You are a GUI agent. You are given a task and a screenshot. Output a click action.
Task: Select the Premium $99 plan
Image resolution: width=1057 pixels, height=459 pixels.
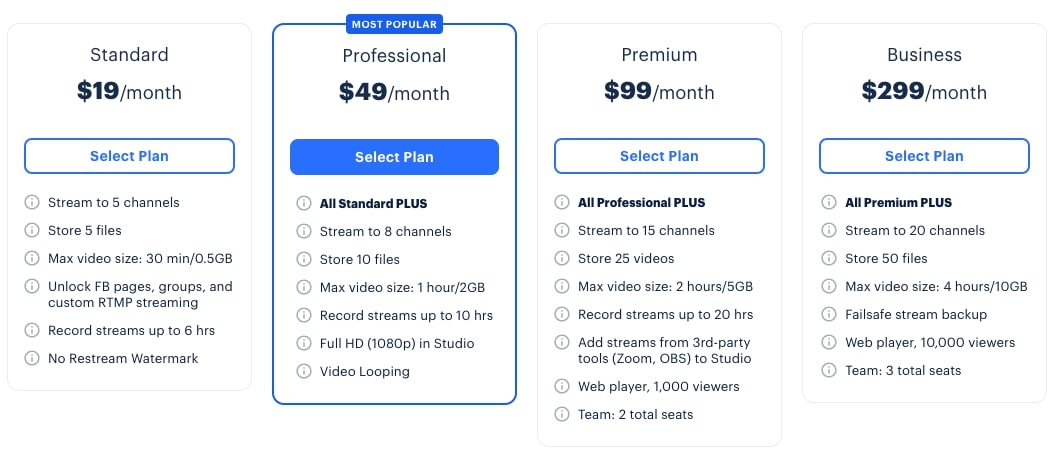click(659, 156)
